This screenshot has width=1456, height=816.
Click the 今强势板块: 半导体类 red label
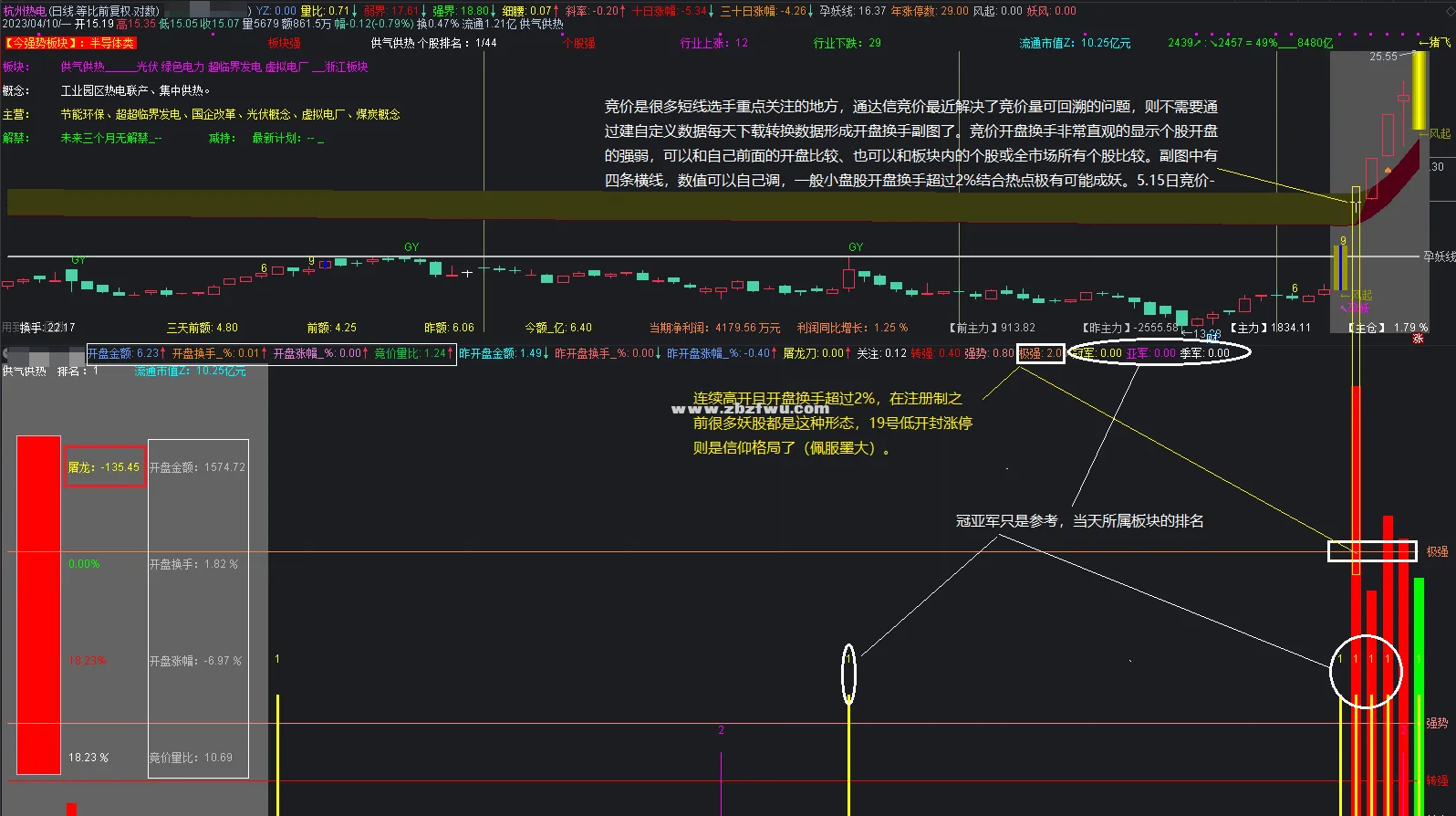[70, 43]
